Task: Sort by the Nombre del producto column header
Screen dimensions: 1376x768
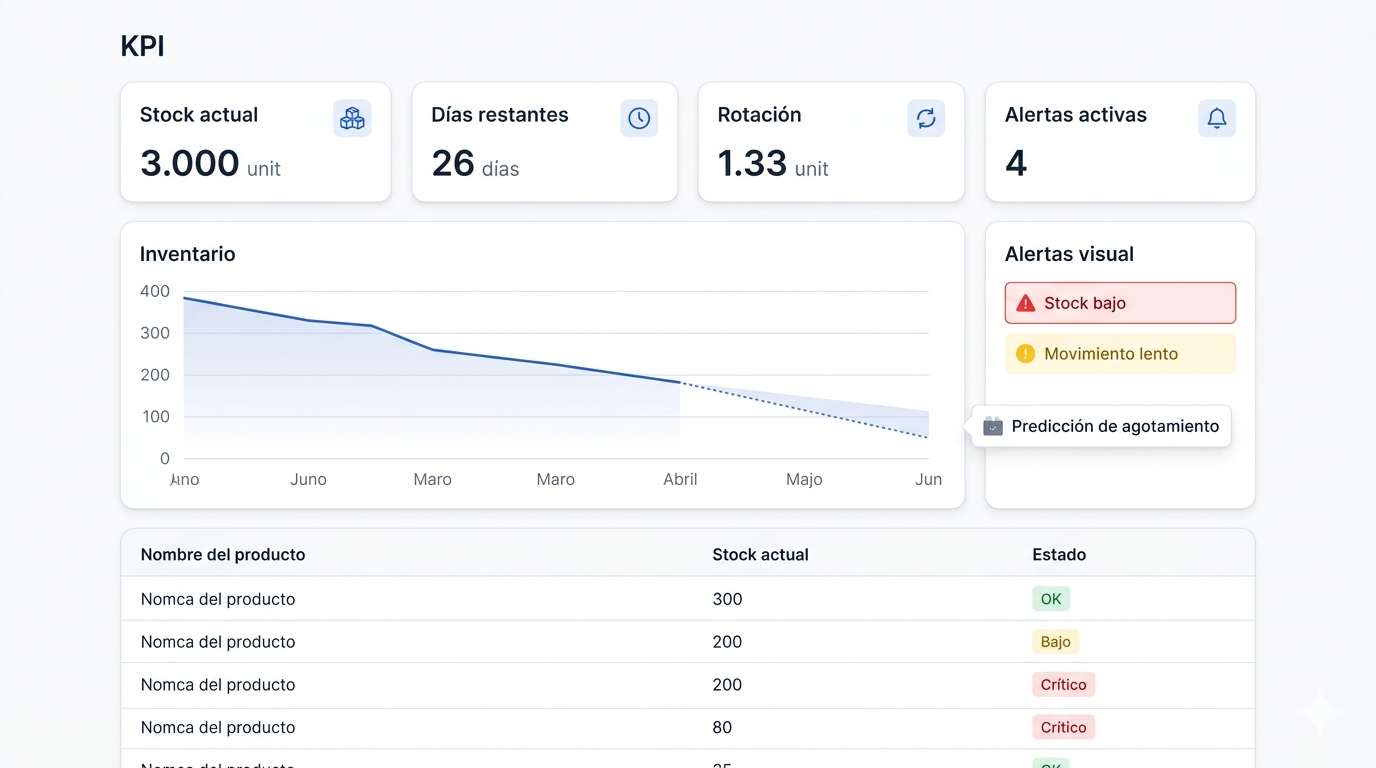Action: pyautogui.click(x=221, y=554)
